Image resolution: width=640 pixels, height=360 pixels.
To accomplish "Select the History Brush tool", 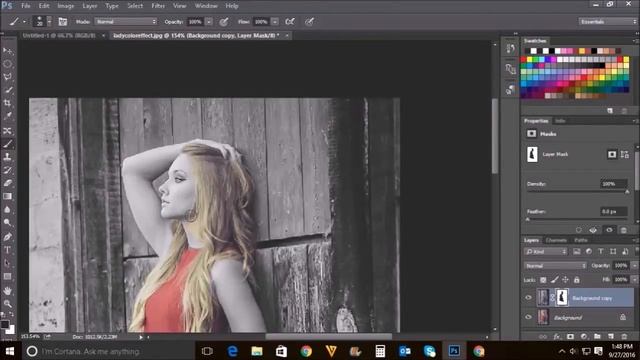I will pyautogui.click(x=7, y=170).
